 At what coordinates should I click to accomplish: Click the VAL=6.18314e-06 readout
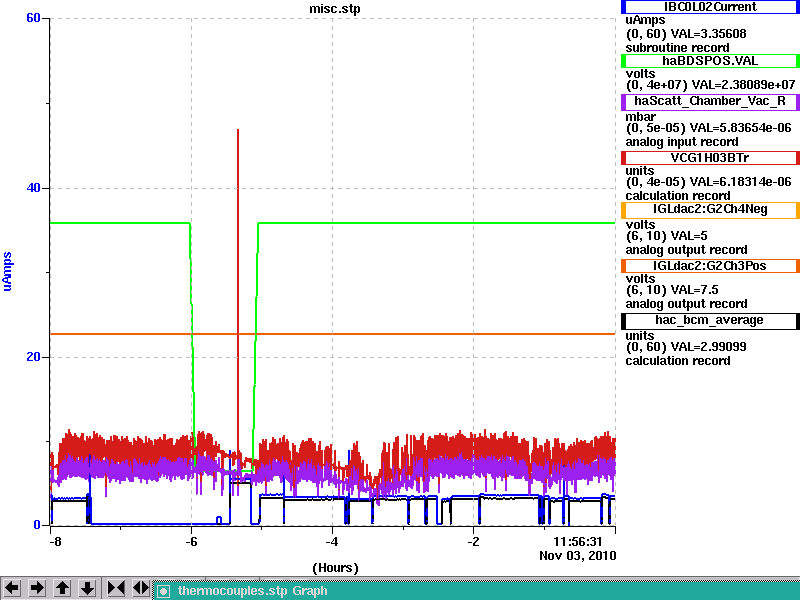click(x=740, y=182)
